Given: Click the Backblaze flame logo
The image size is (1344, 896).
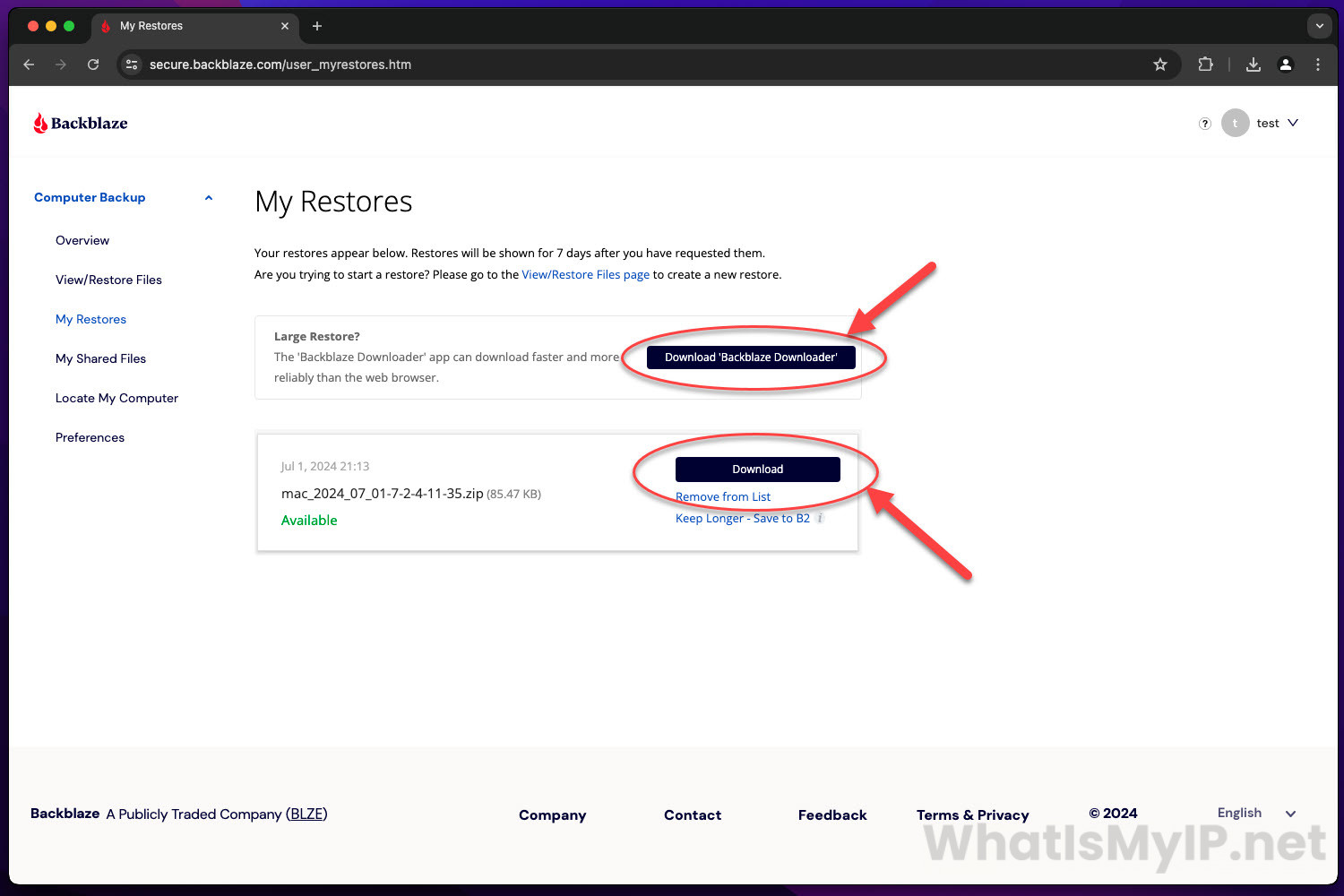Looking at the screenshot, I should [81, 124].
